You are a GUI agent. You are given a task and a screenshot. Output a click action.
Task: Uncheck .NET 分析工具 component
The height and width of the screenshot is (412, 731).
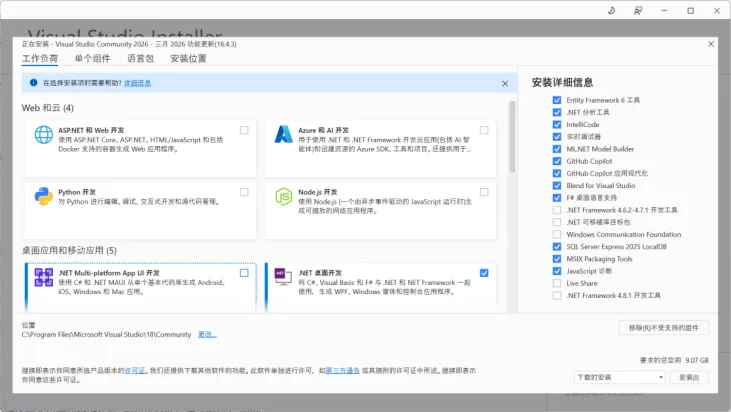(557, 112)
